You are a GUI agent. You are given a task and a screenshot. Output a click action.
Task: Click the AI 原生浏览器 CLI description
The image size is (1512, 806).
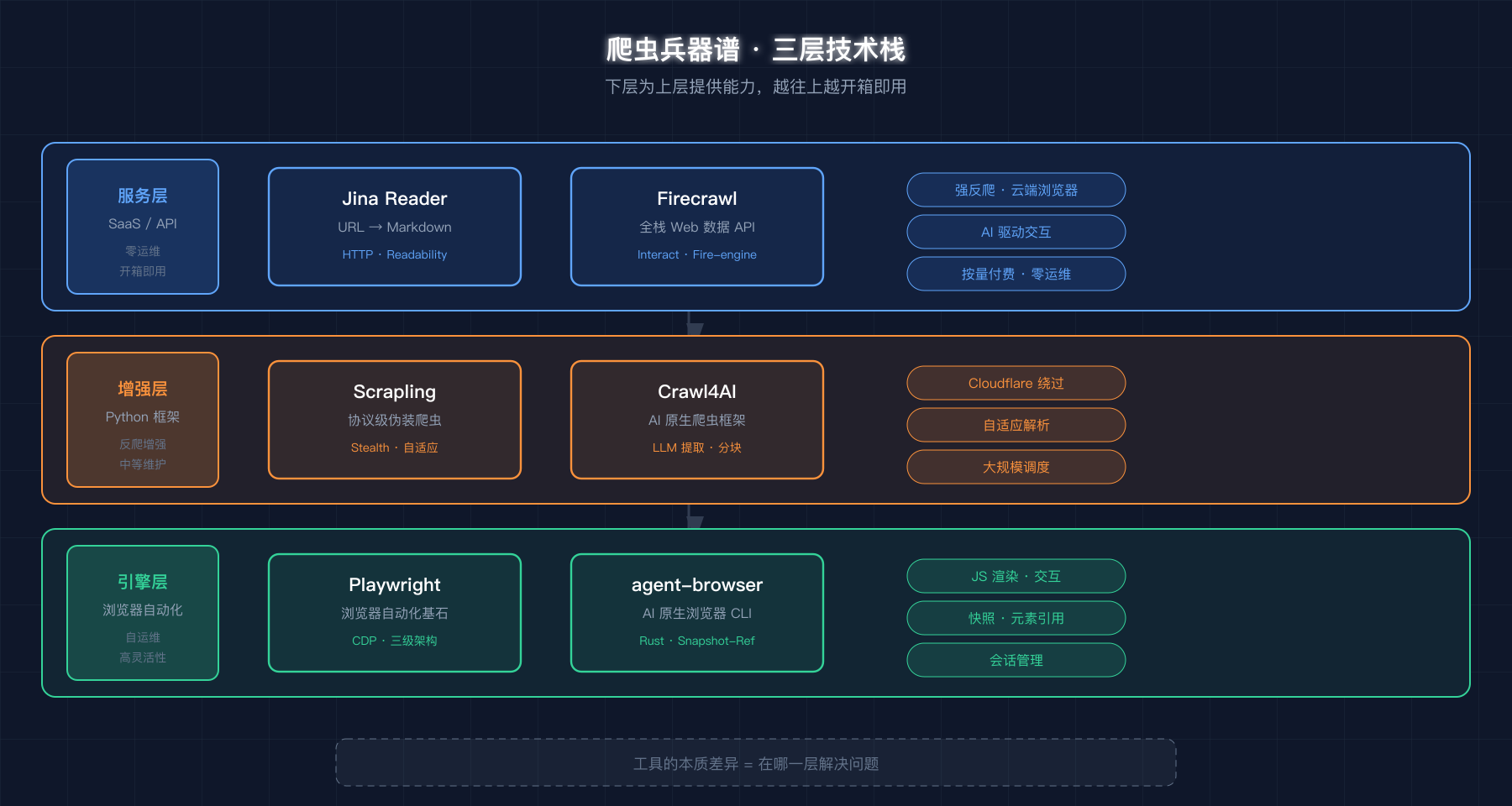click(697, 613)
